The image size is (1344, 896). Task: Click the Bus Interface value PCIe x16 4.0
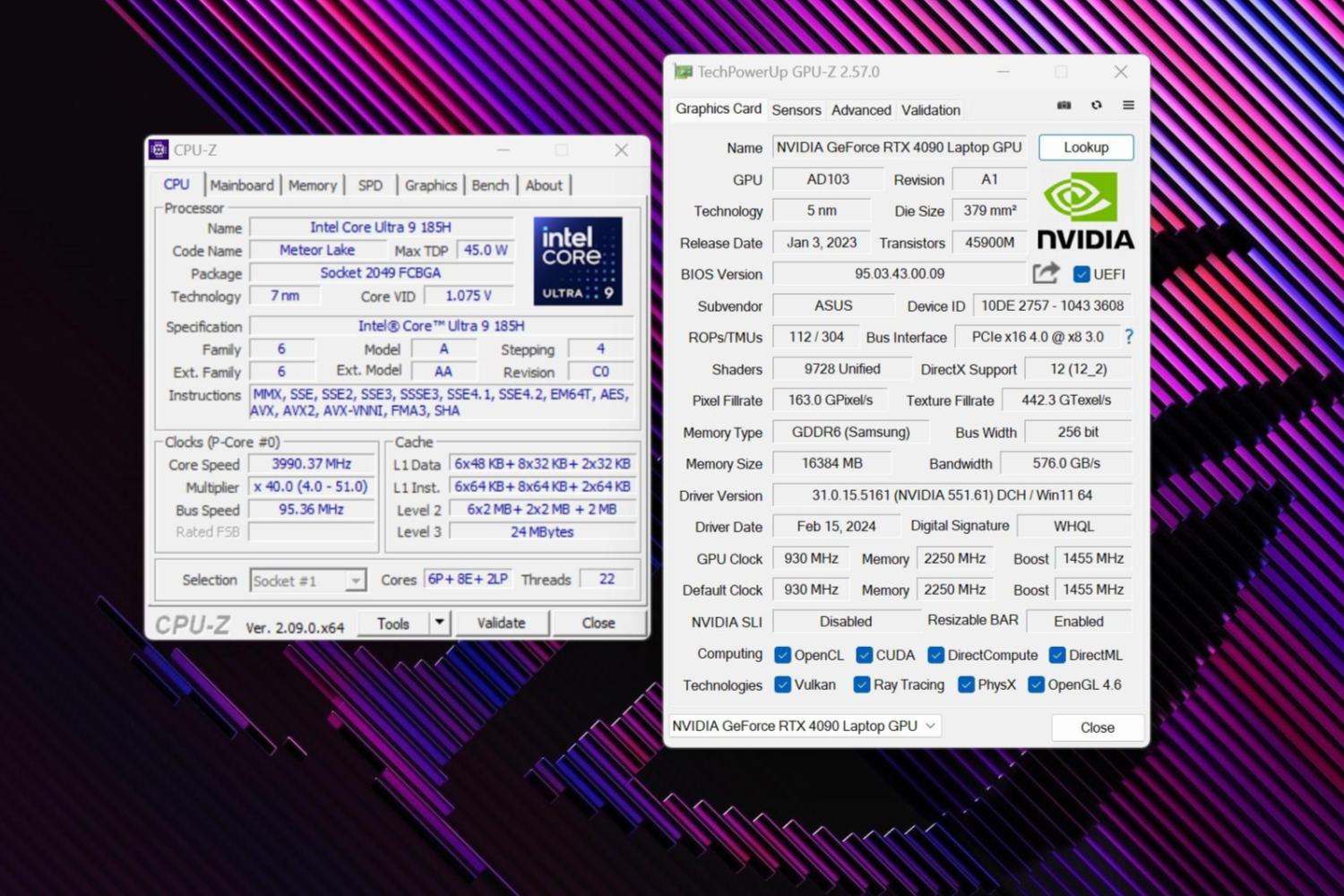click(1038, 337)
